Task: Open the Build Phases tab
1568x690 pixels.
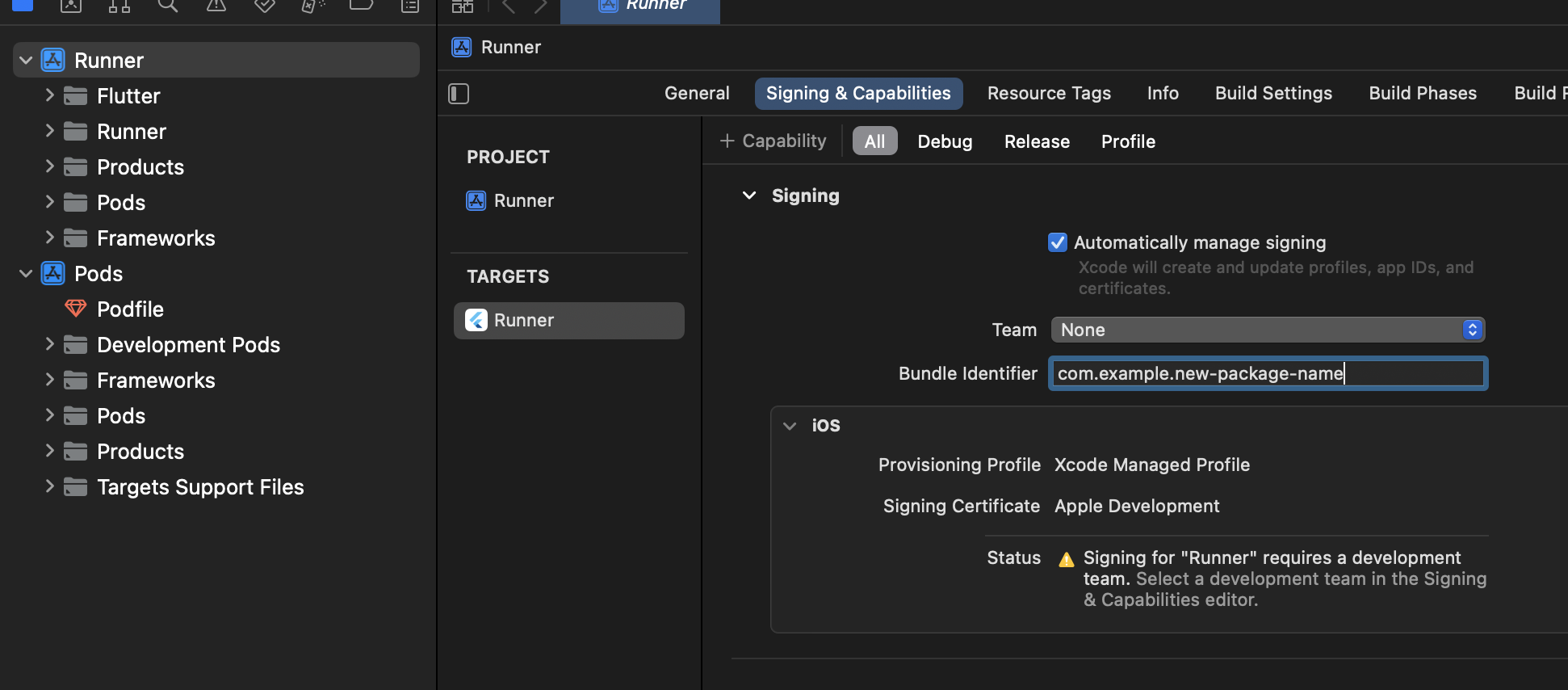Action: tap(1423, 93)
